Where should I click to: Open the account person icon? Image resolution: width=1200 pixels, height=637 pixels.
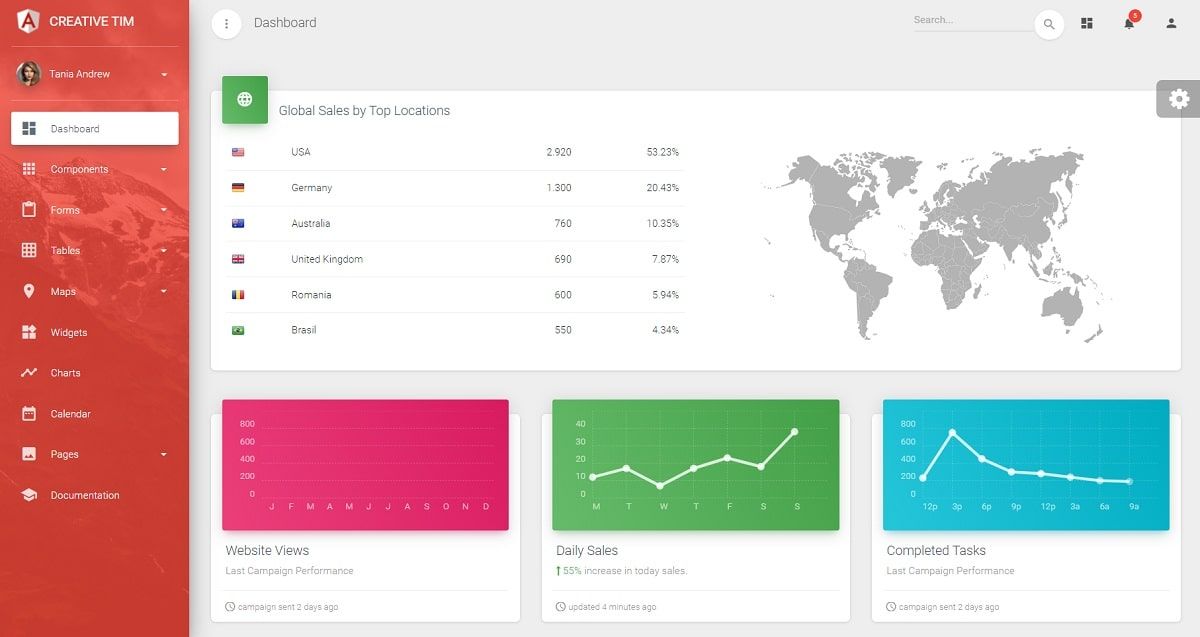click(x=1170, y=23)
